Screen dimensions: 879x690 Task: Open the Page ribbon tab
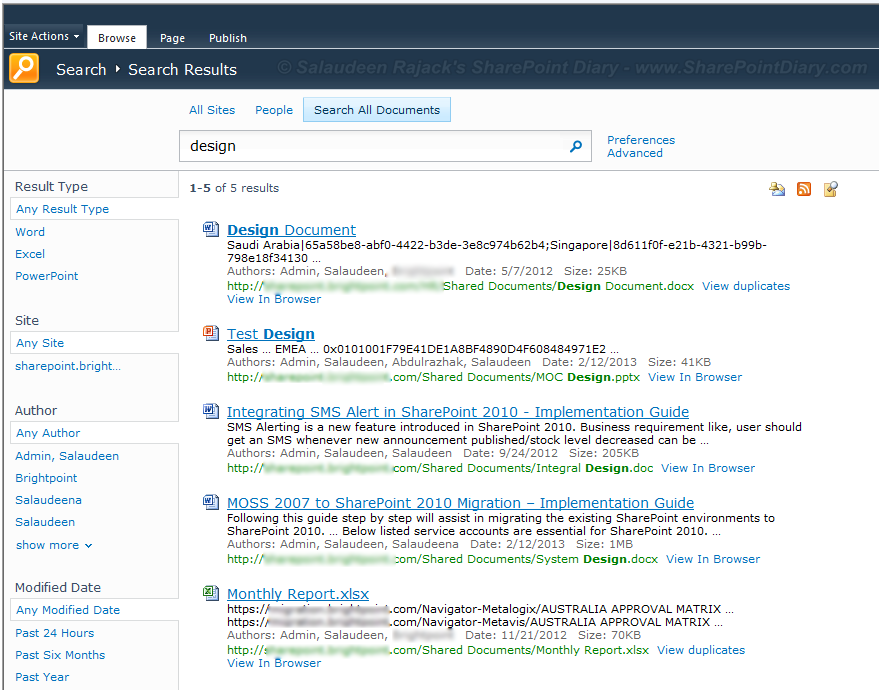(172, 38)
